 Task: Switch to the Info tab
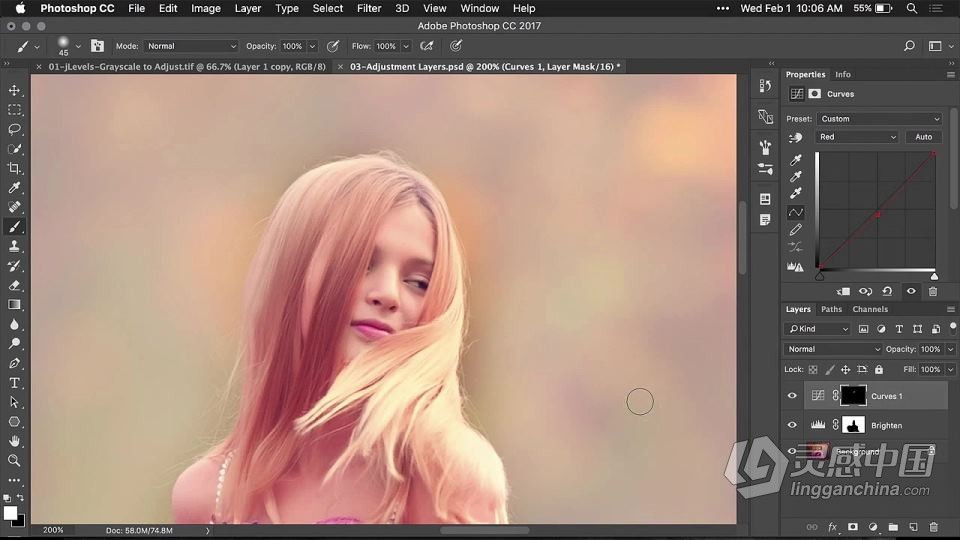(843, 74)
